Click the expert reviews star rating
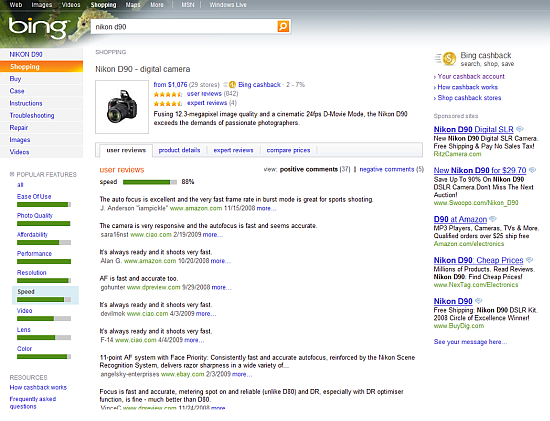 [x=168, y=103]
